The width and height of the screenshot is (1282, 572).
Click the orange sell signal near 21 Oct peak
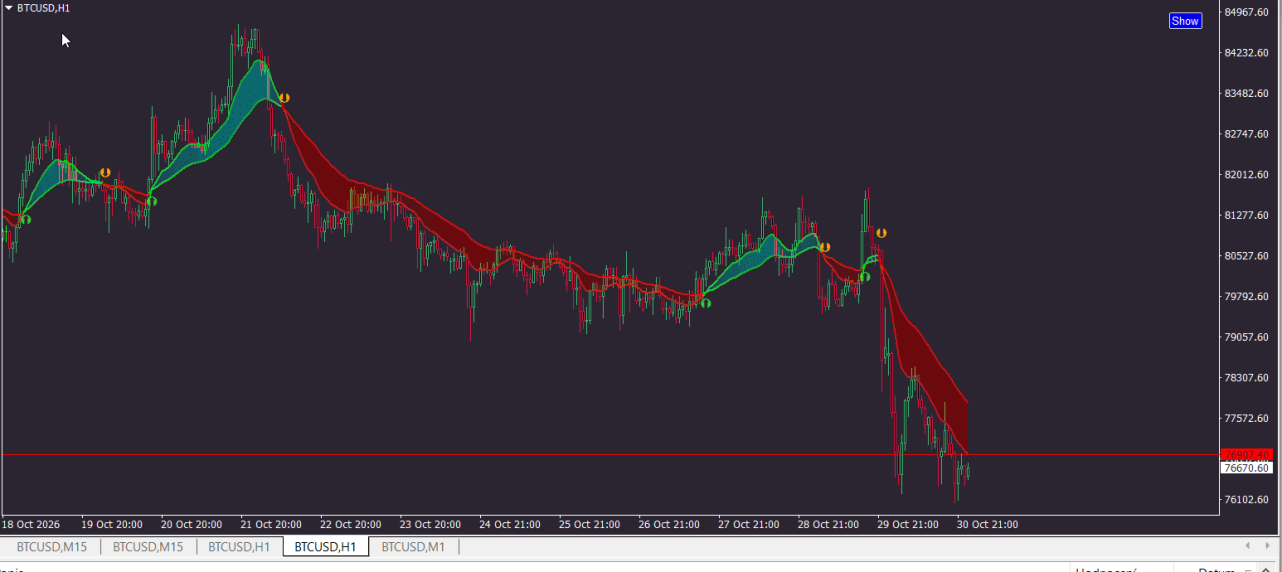point(284,98)
